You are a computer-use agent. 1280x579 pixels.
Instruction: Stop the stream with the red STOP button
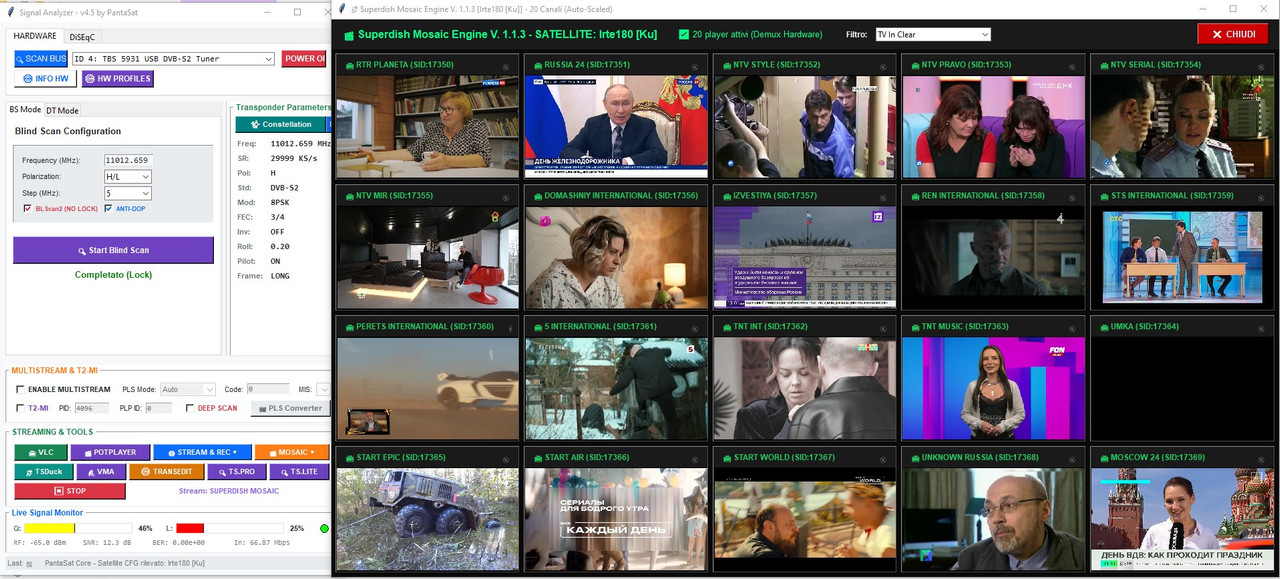(x=70, y=491)
